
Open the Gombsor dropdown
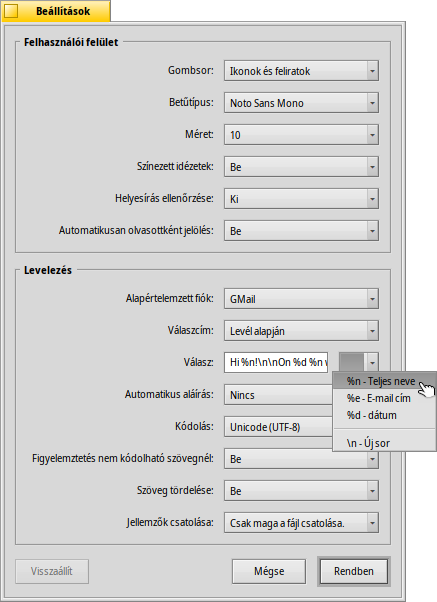tap(301, 71)
